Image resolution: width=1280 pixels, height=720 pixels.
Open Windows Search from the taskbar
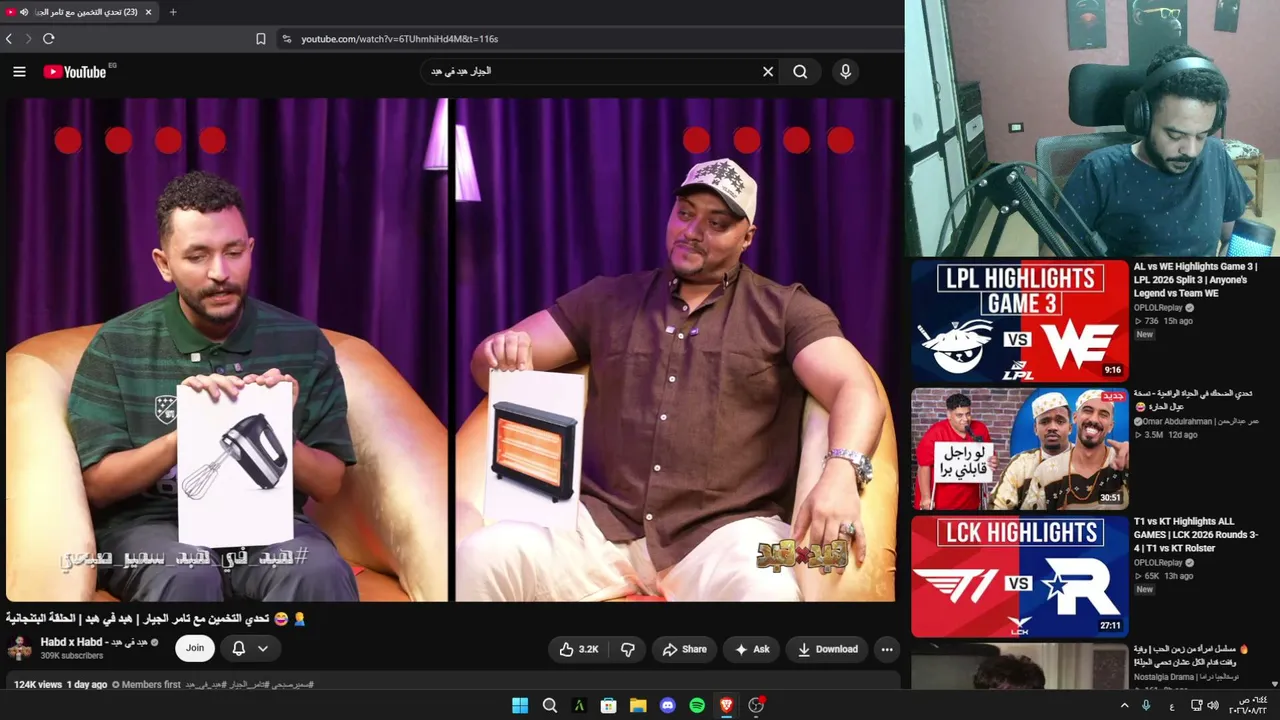[x=550, y=705]
